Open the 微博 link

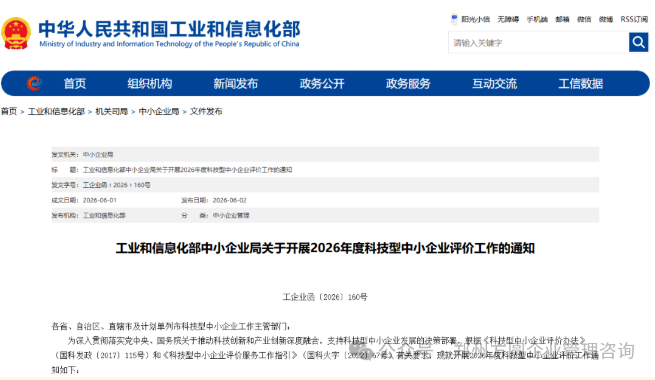[x=606, y=19]
